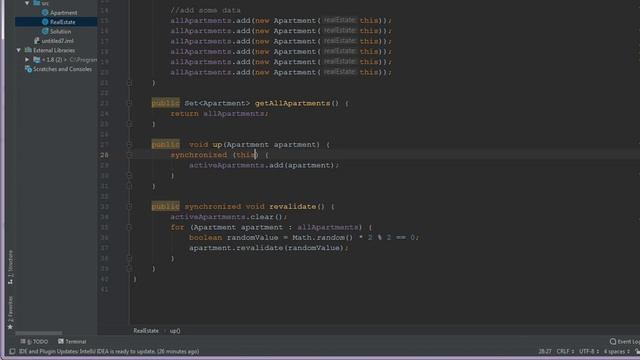Click the External Libraries icon
This screenshot has width=640, height=360.
28,50
